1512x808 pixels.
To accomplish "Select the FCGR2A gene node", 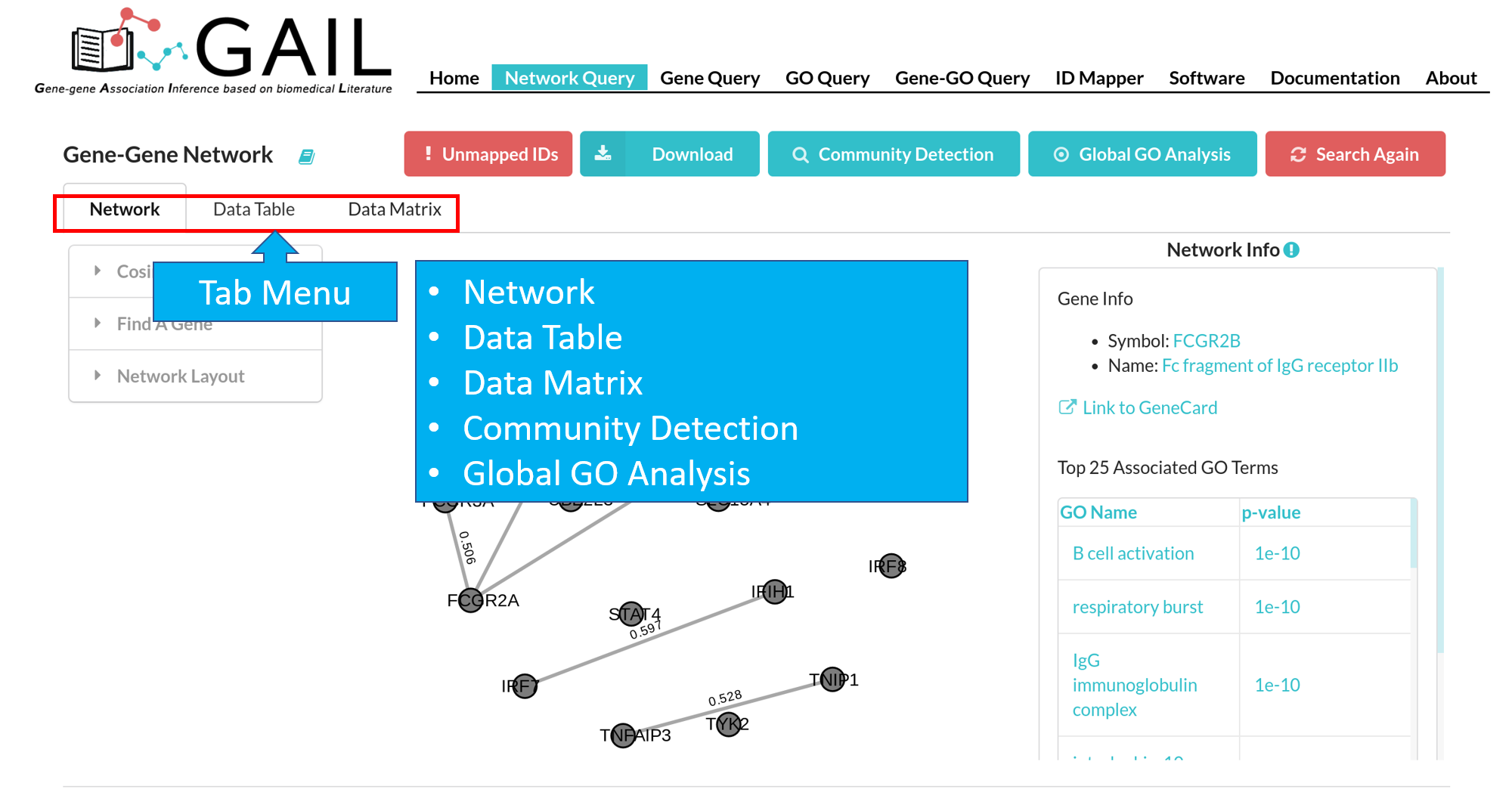I will tap(470, 600).
